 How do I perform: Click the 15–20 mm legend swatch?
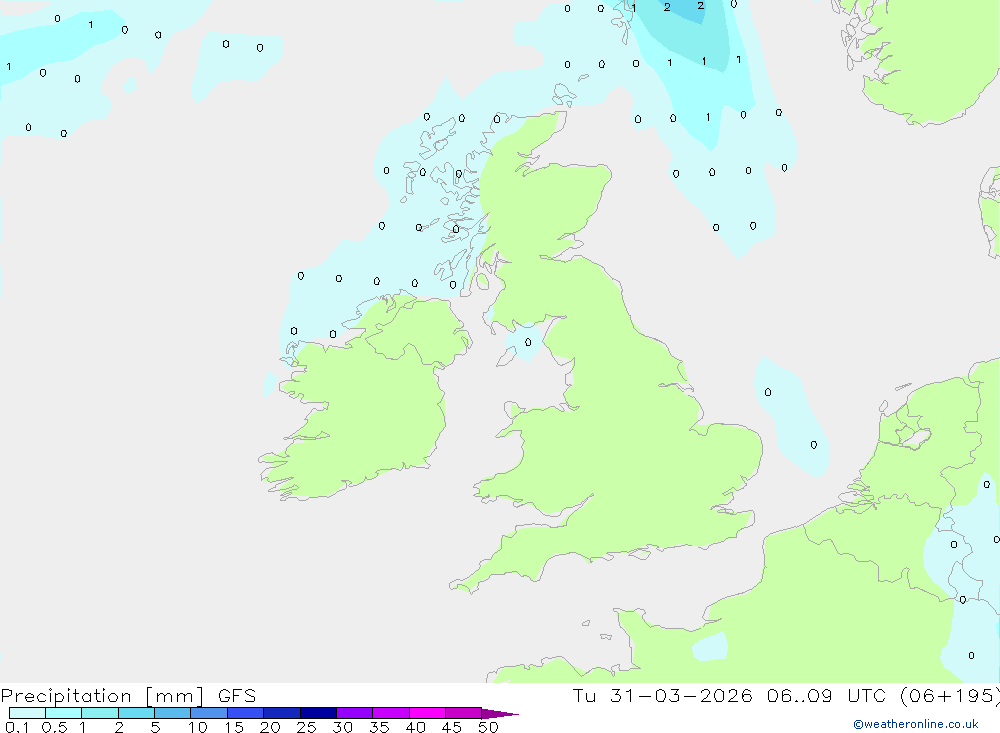coord(246,713)
